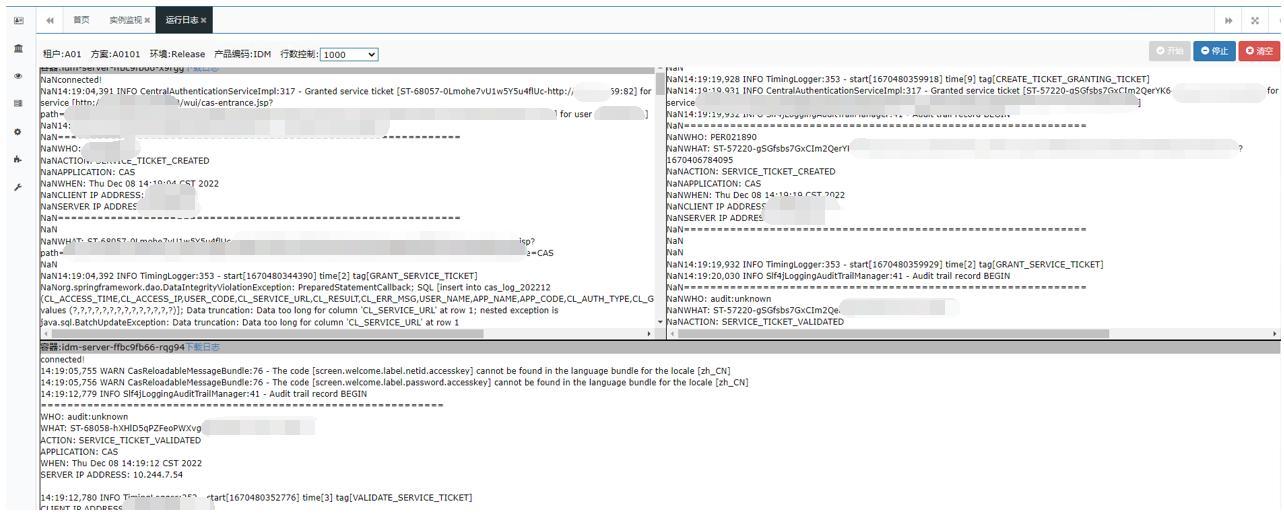Image resolution: width=1284 pixels, height=516 pixels.
Task: Click the java.sql.BatchUpdateException line
Action: click(x=250, y=322)
